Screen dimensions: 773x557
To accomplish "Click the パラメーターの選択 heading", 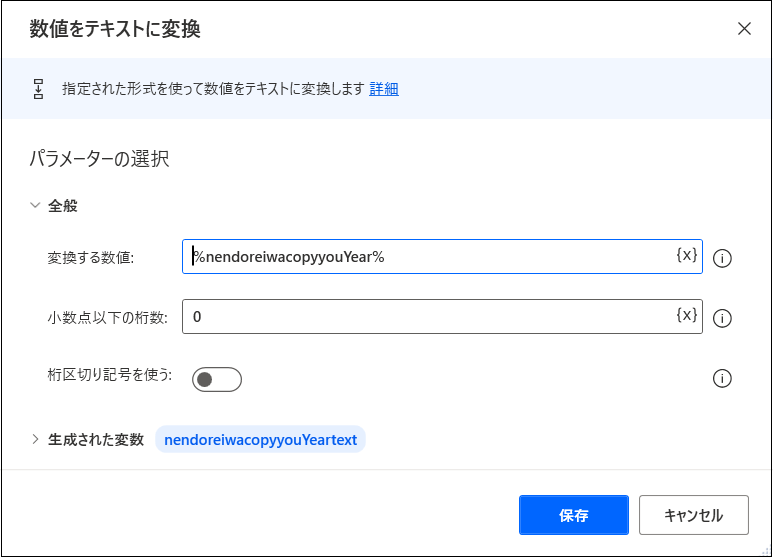I will [99, 159].
